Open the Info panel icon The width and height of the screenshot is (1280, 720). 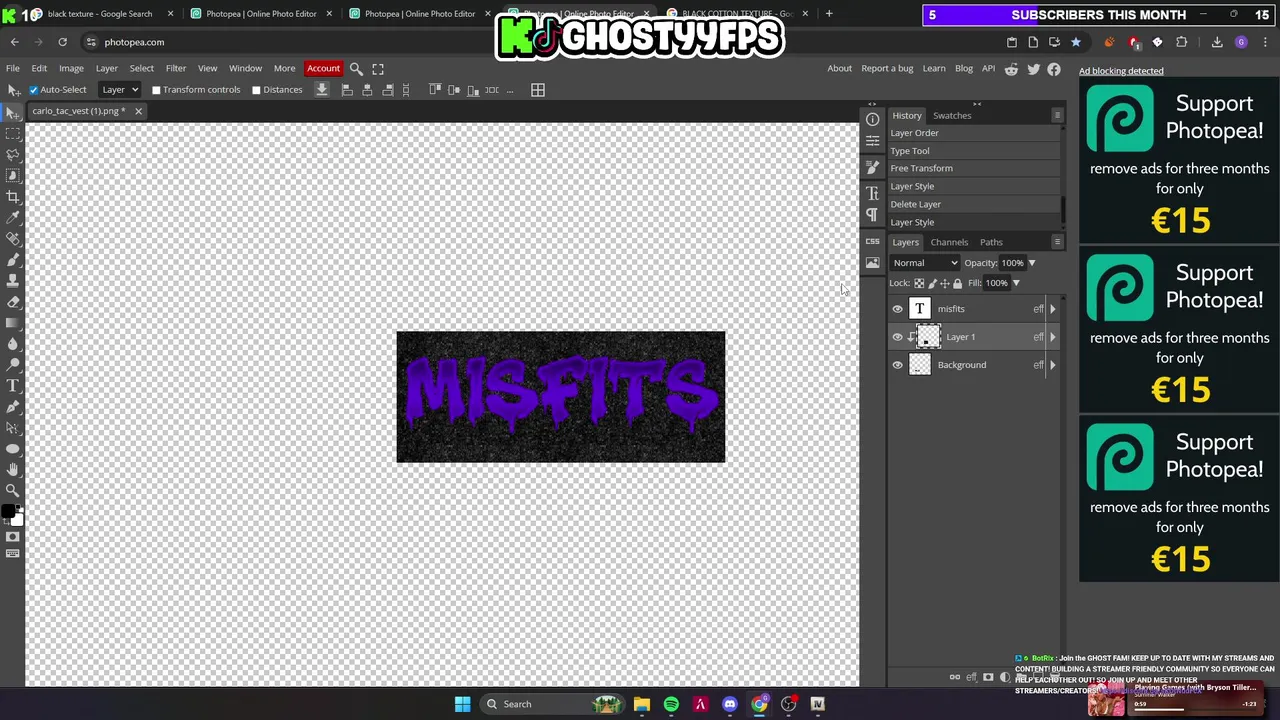tap(872, 119)
